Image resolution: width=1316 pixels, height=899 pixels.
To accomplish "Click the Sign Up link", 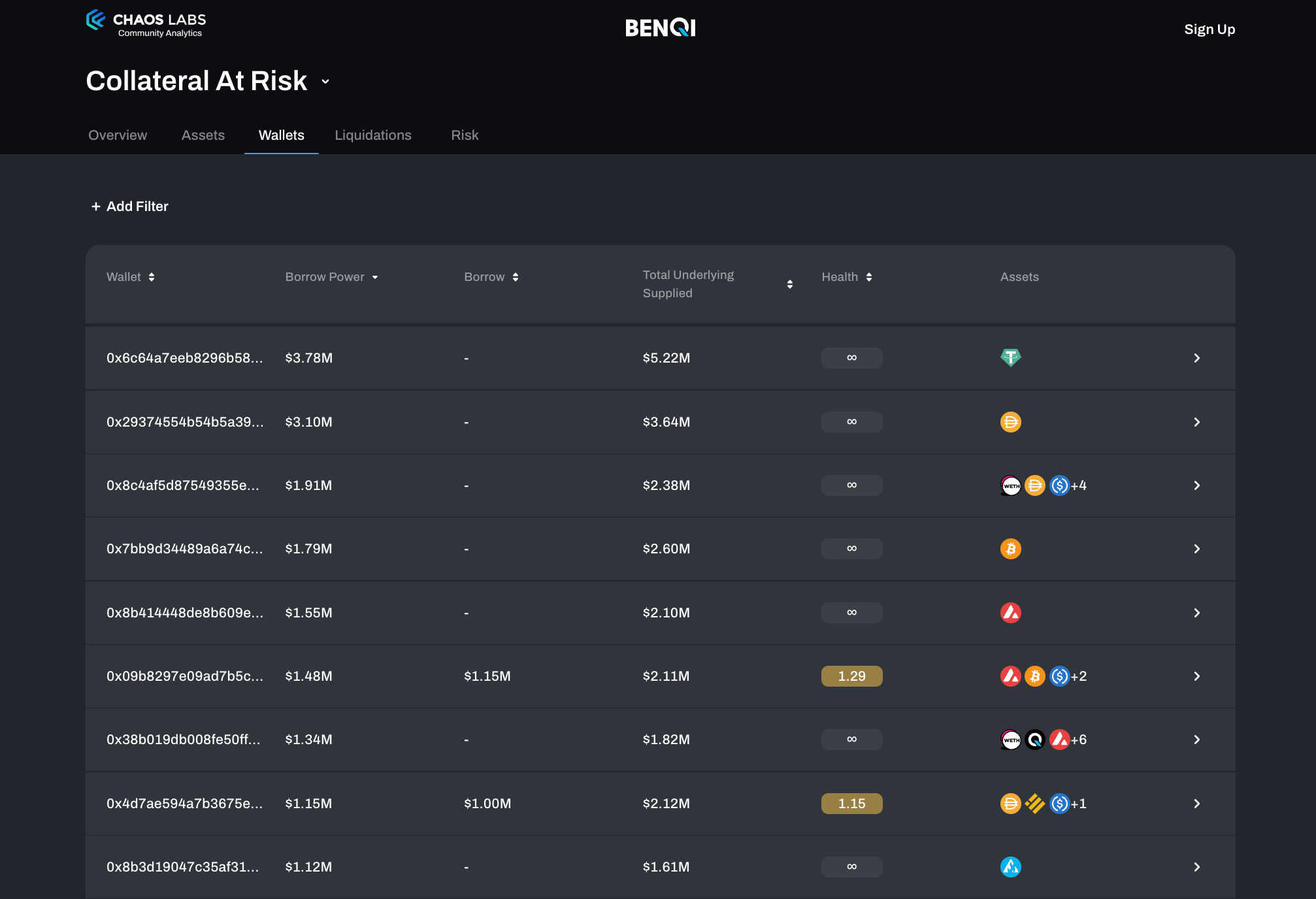I will point(1209,29).
